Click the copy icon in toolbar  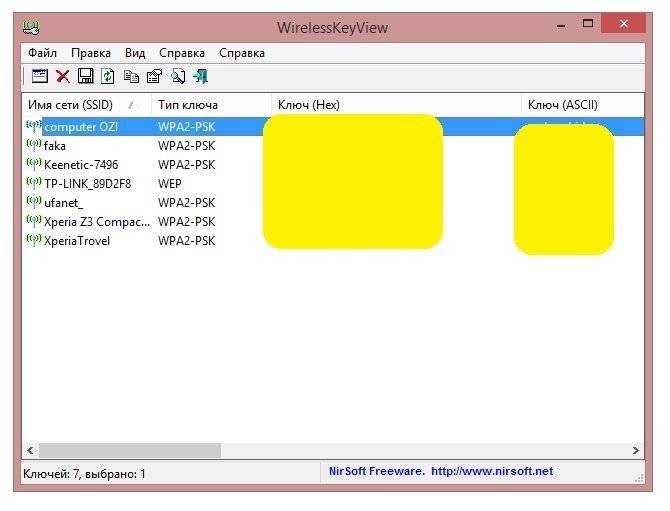[x=131, y=76]
